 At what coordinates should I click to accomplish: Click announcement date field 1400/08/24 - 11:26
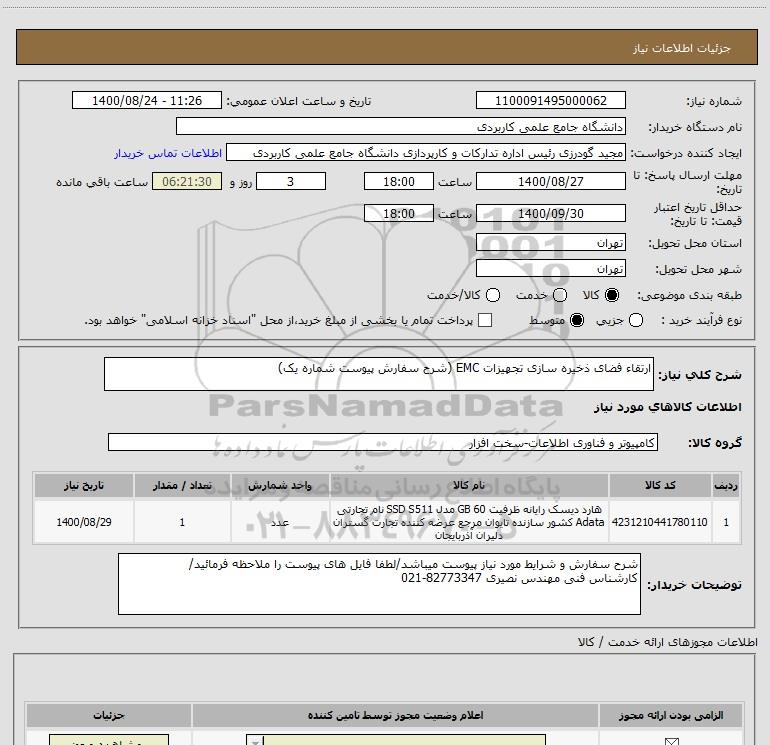coord(147,100)
